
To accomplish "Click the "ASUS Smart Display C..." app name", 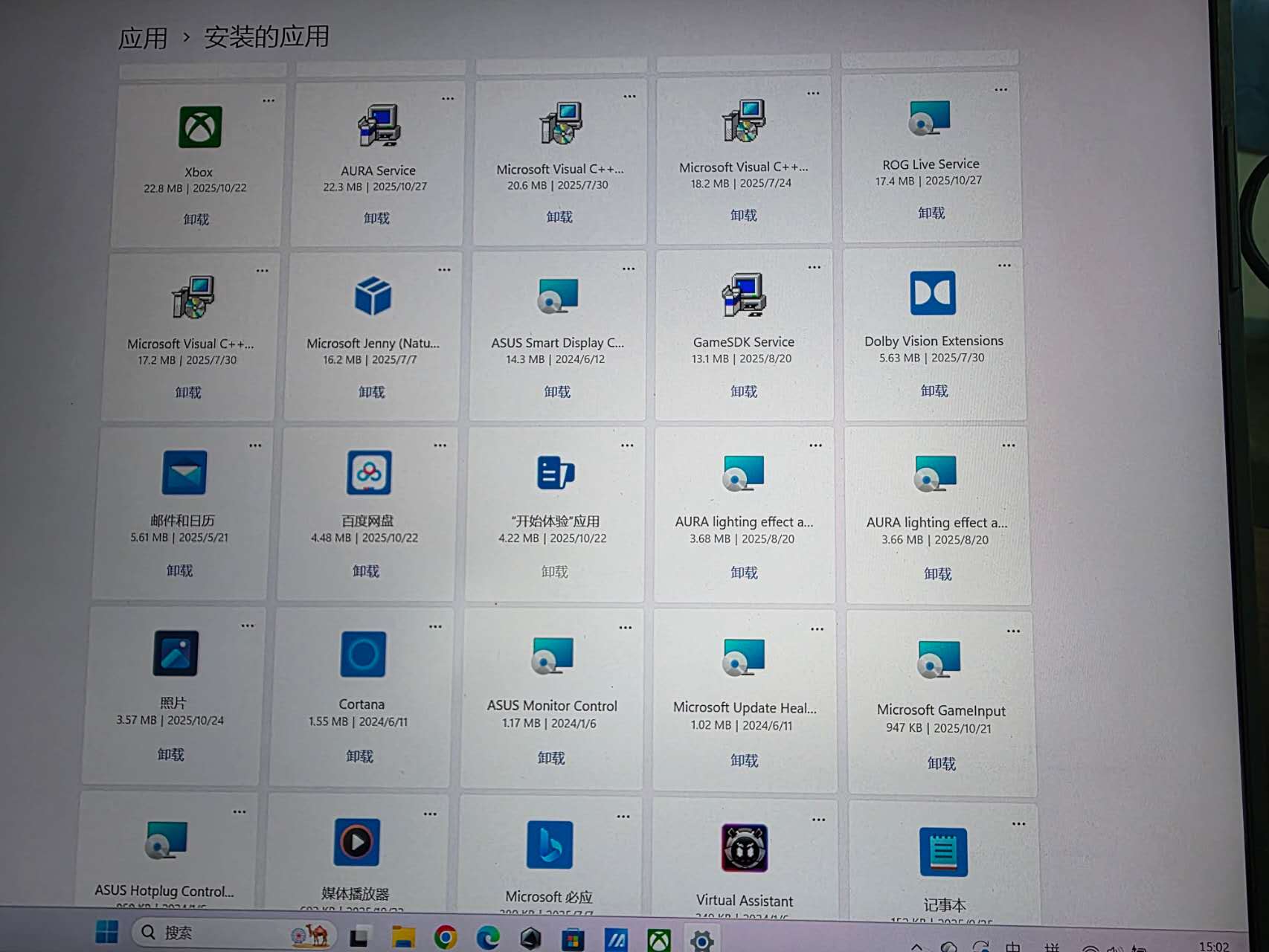I will [558, 343].
